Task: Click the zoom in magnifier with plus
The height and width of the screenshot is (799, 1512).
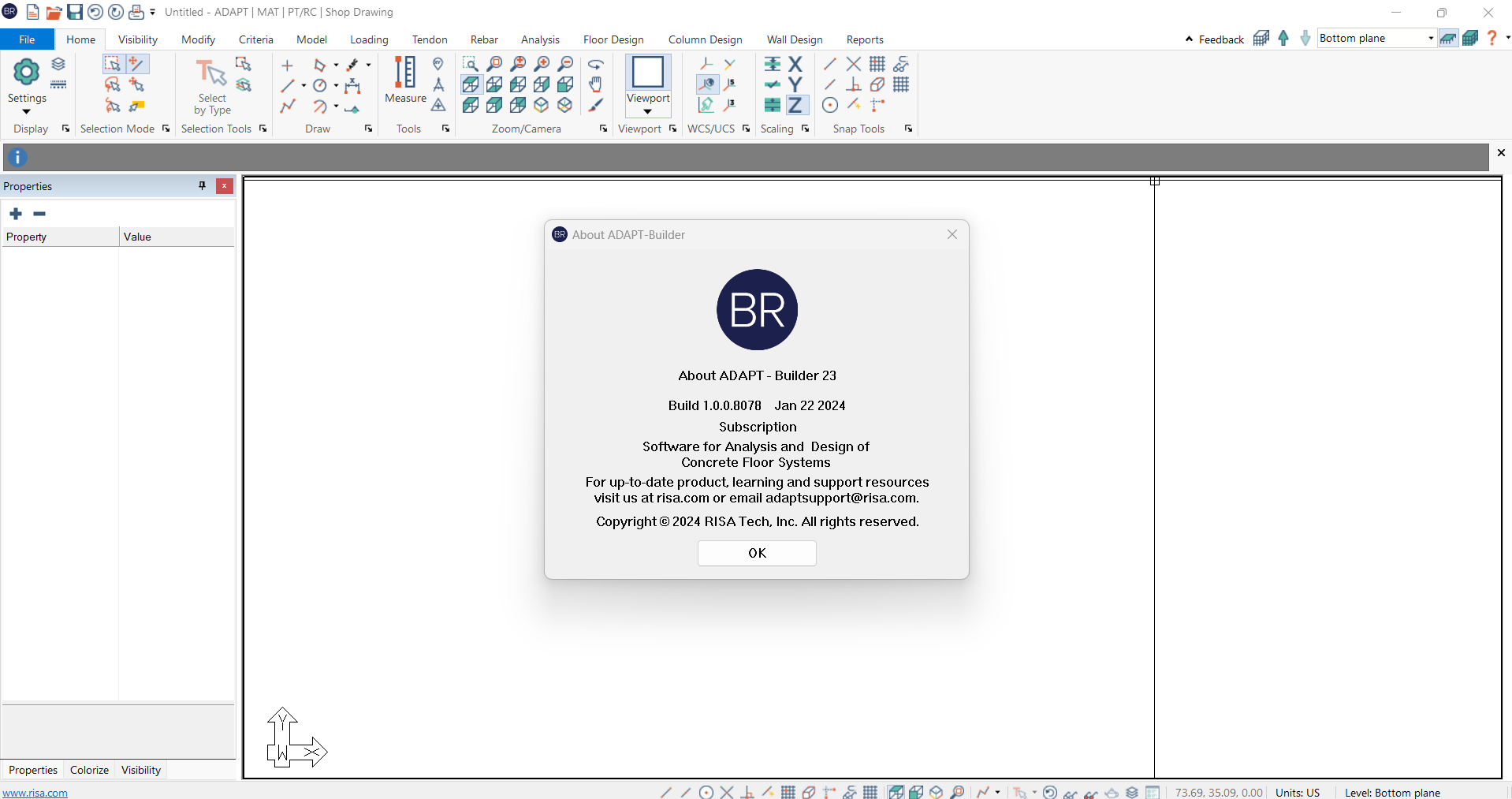Action: click(x=542, y=64)
